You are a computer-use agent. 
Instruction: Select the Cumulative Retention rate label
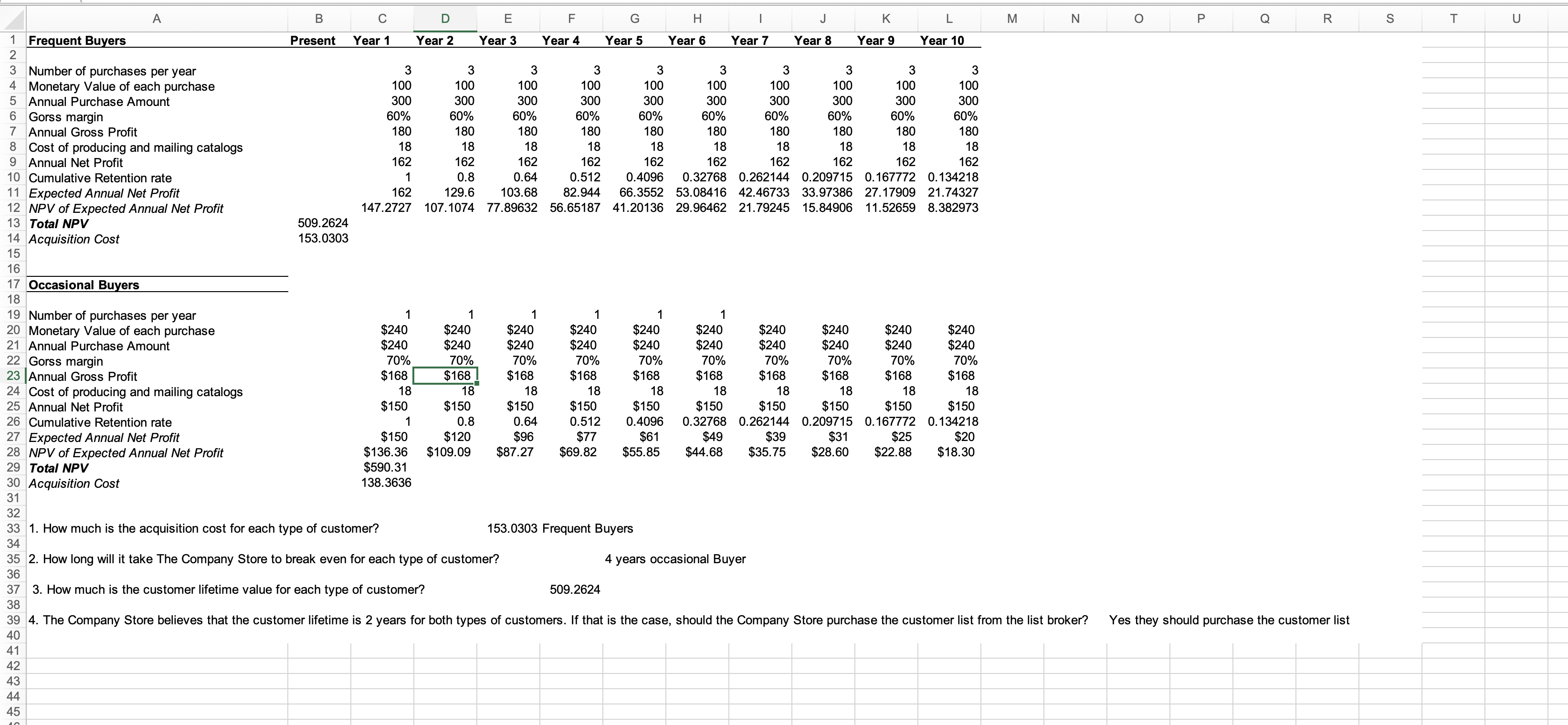[x=100, y=178]
